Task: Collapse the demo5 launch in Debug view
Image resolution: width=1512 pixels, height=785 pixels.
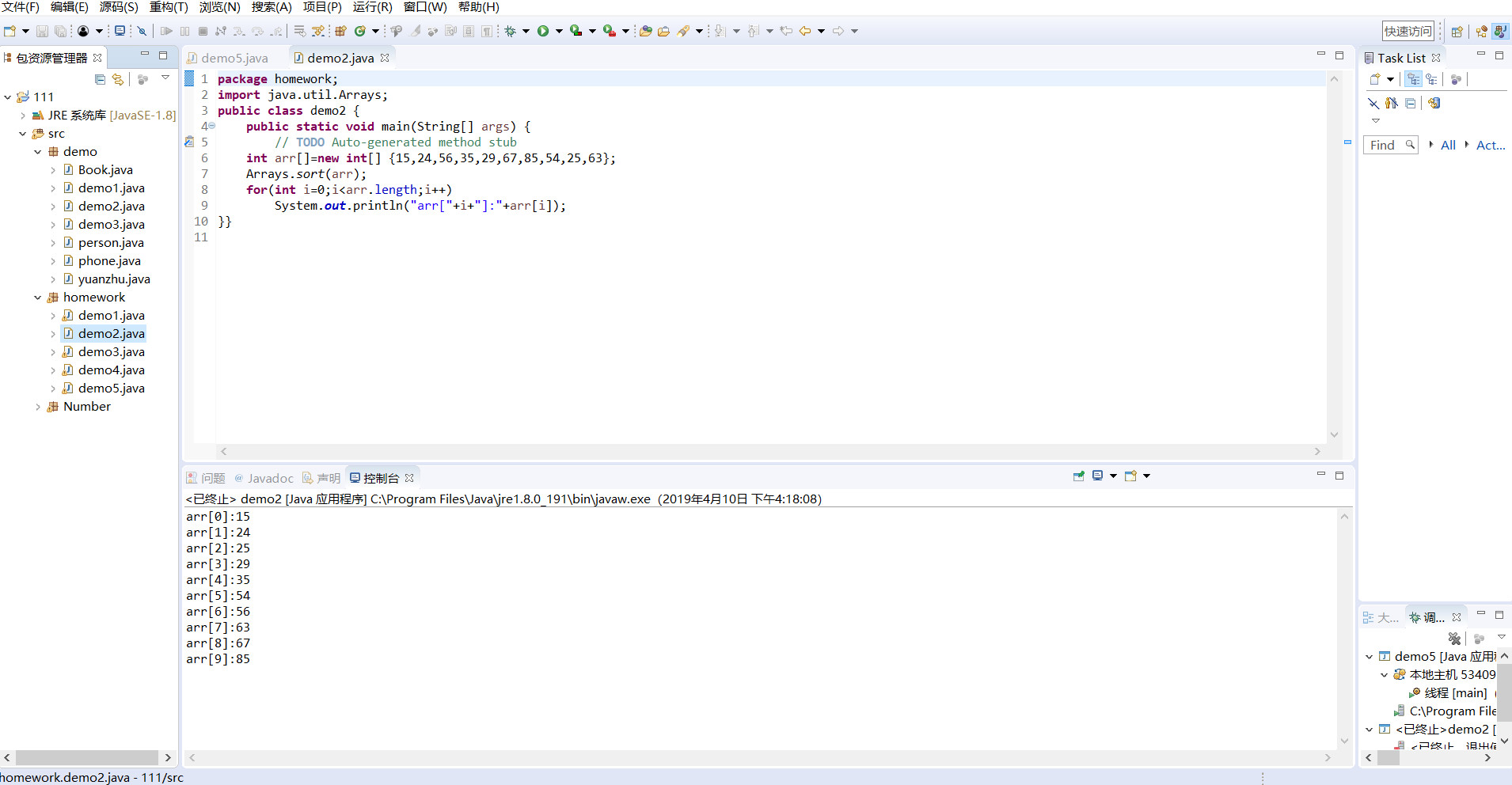Action: coord(1370,656)
